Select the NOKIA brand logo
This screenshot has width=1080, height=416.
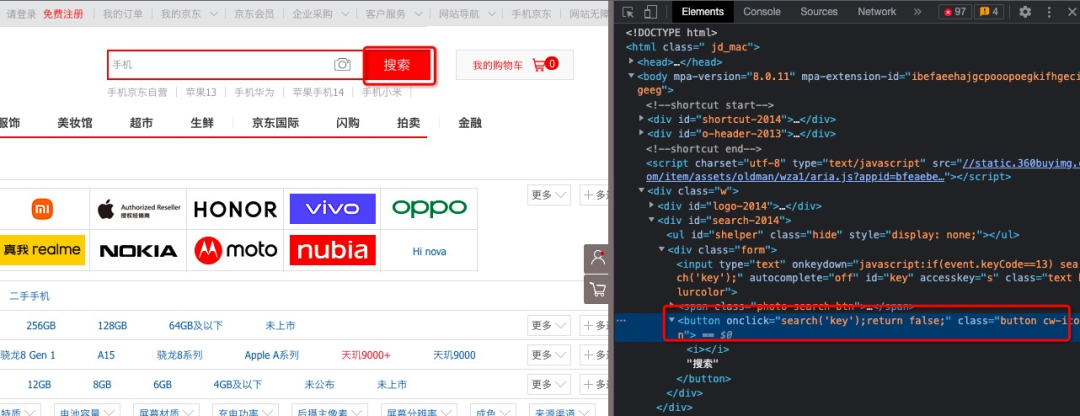pyautogui.click(x=138, y=250)
